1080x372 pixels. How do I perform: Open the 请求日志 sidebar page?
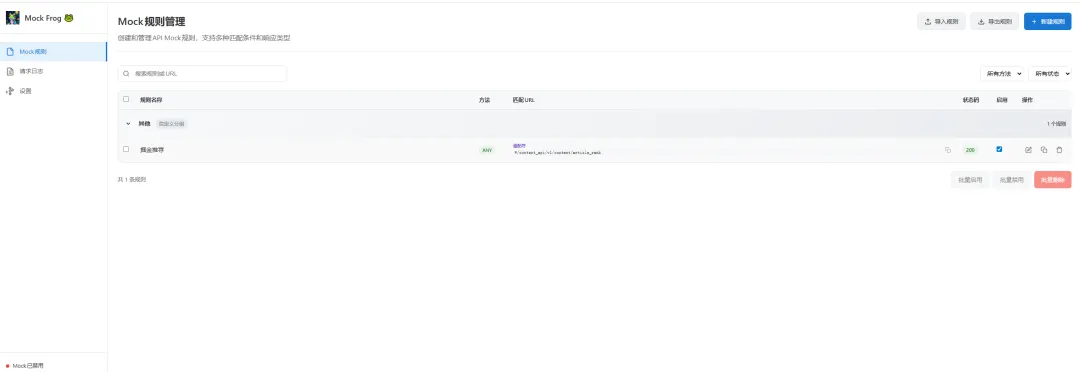point(54,71)
